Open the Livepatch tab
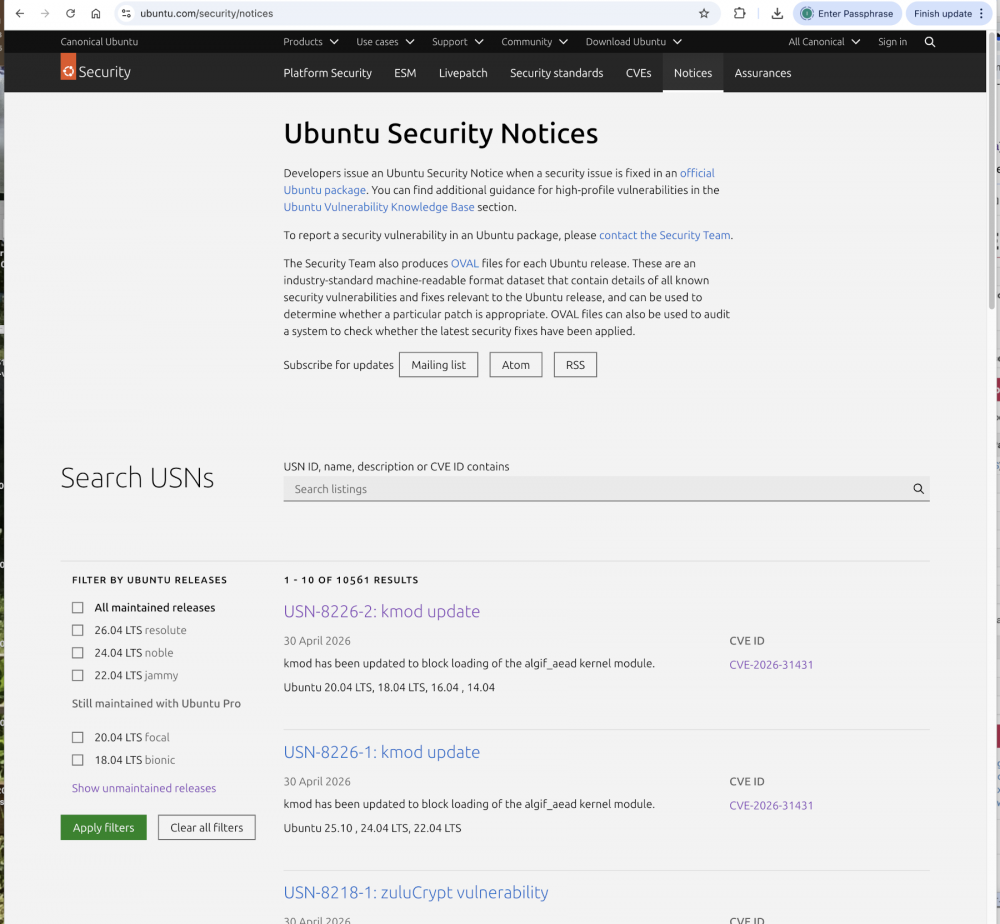The width and height of the screenshot is (1000, 924). point(463,73)
